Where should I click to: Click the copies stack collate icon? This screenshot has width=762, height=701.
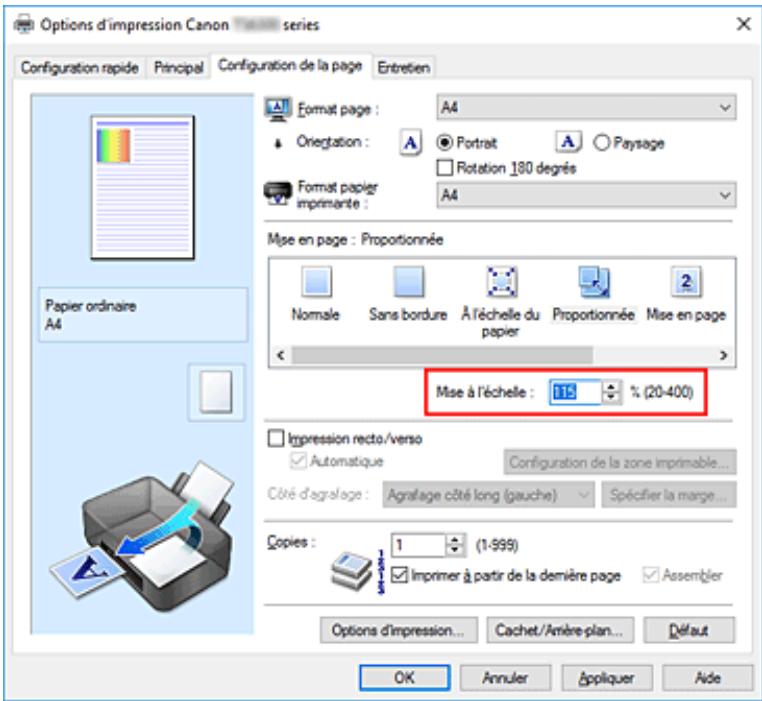point(351,571)
